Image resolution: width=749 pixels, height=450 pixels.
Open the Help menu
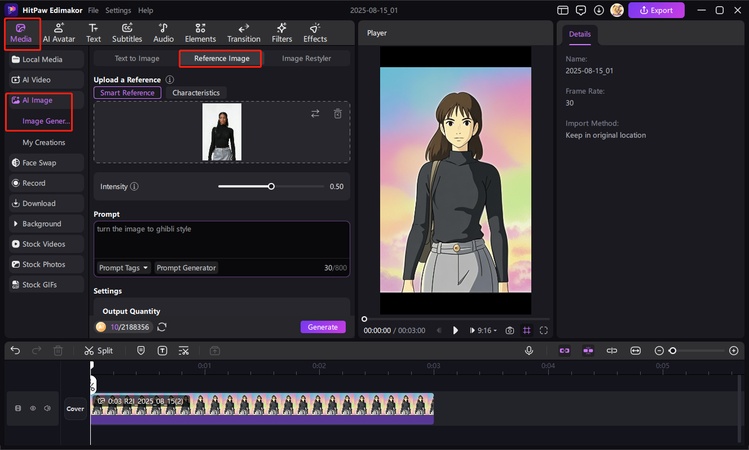146,10
